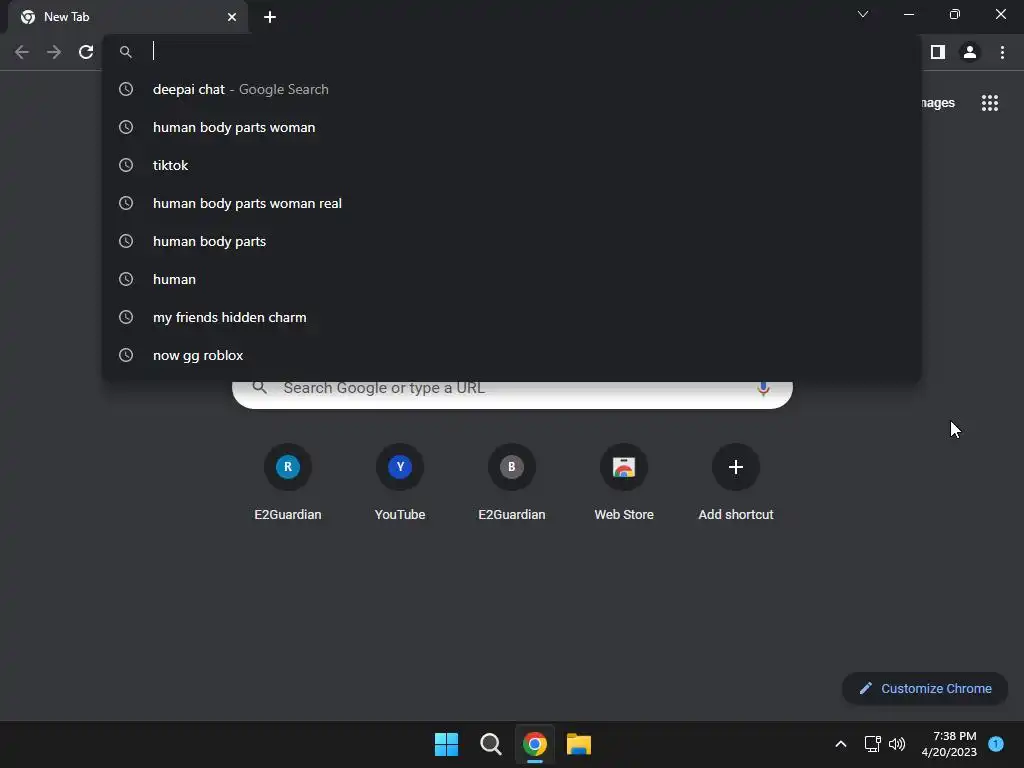Go forward using the forward arrow

54,52
